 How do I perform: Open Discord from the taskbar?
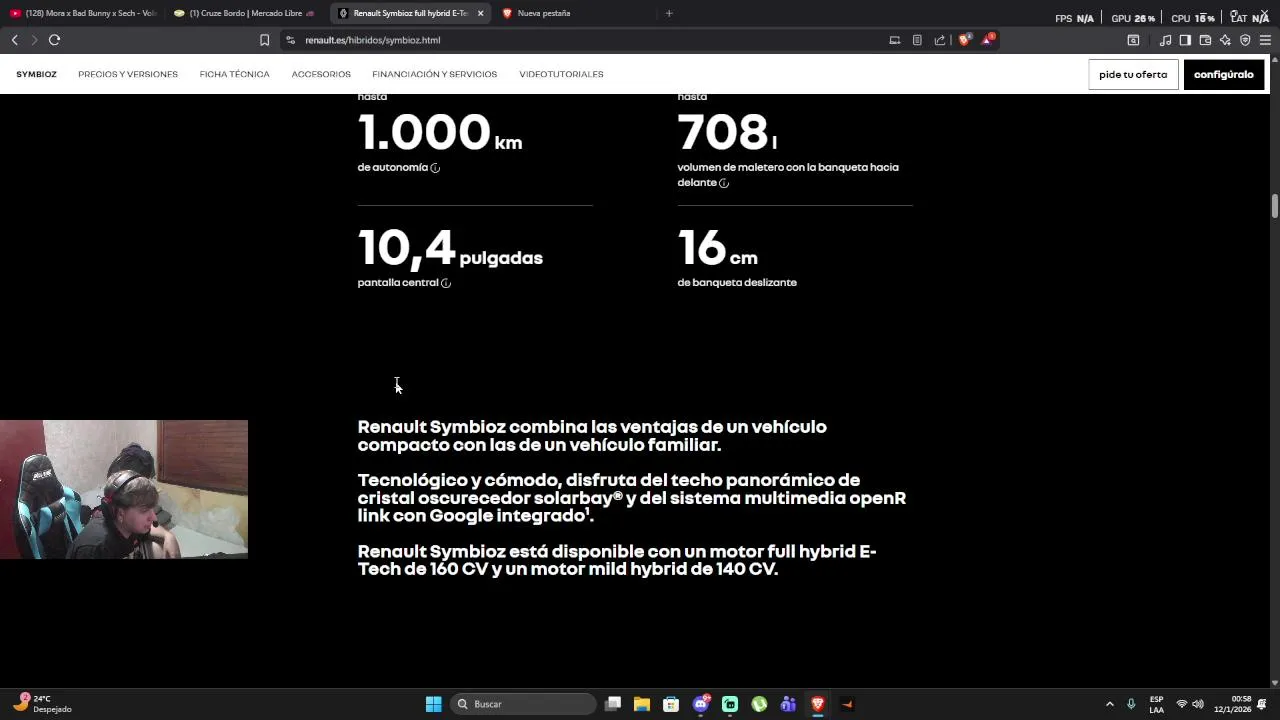701,704
